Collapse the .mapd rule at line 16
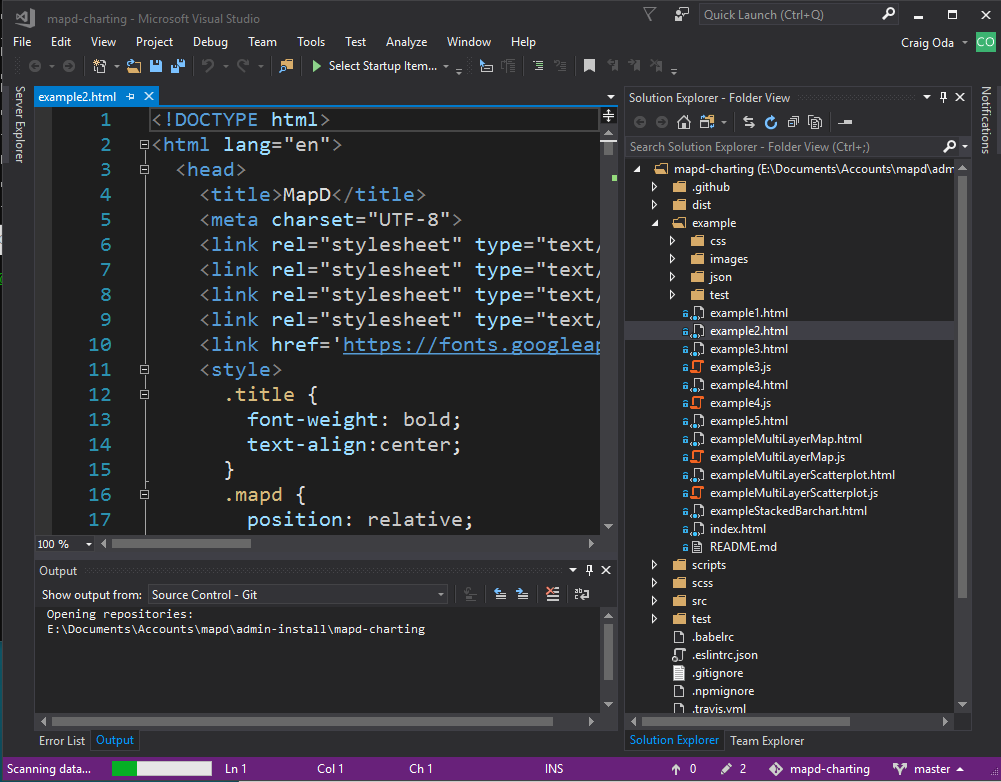Screen dimensions: 1001x782 [x=144, y=495]
